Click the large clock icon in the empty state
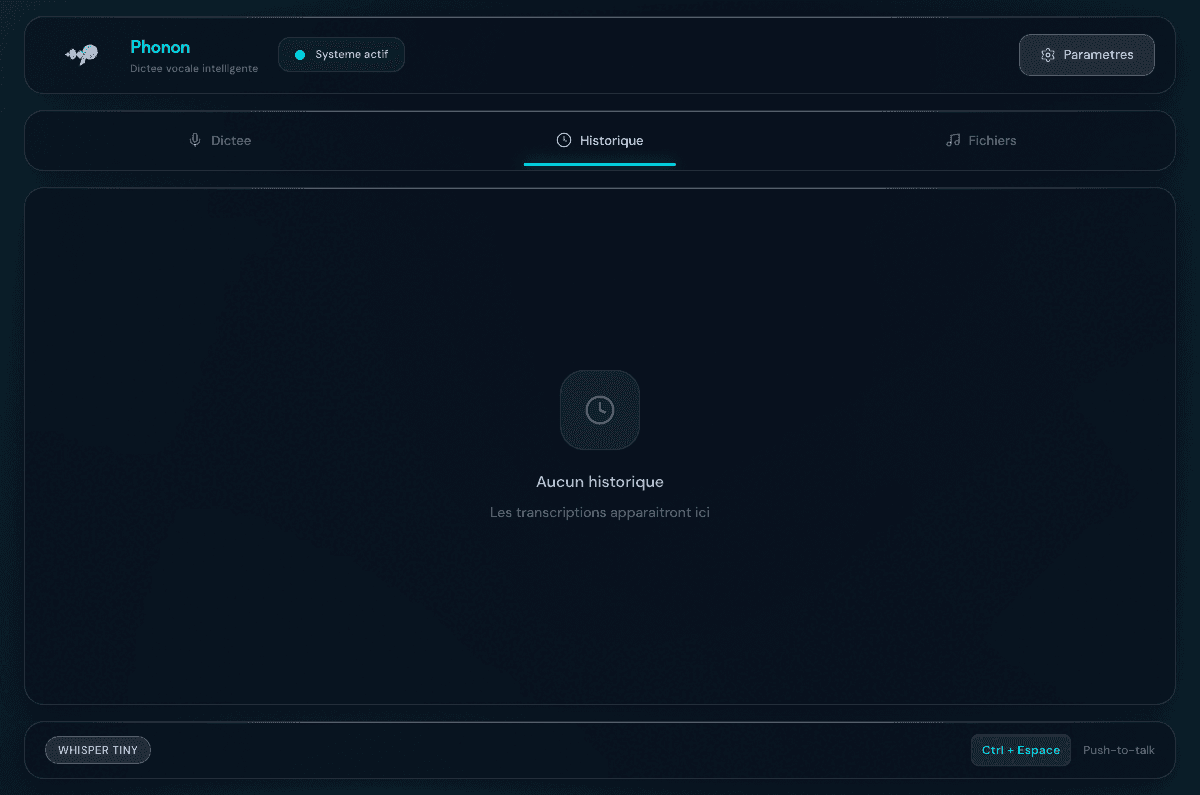The height and width of the screenshot is (795, 1200). 600,410
